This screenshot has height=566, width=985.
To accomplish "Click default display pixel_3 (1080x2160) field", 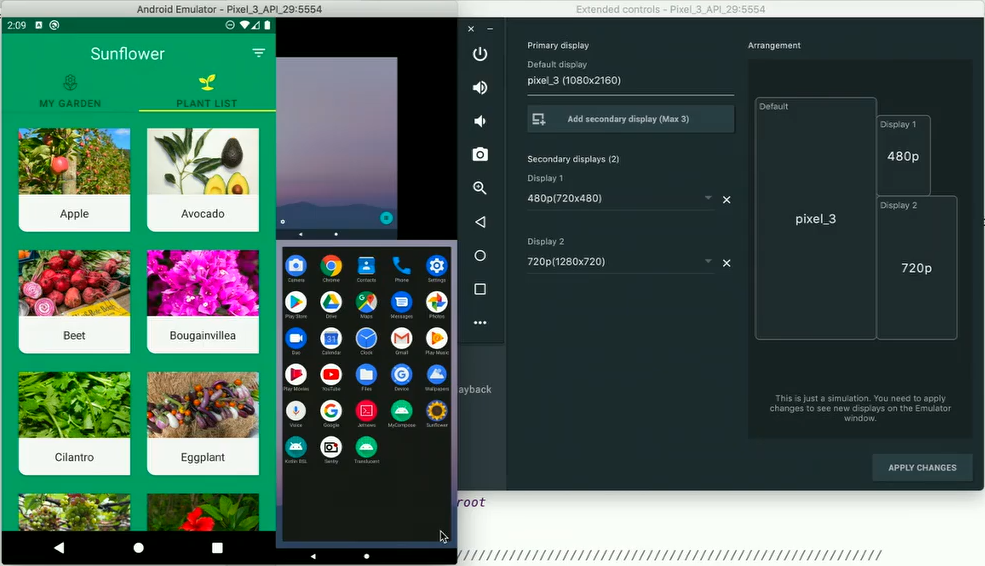I will pos(631,80).
